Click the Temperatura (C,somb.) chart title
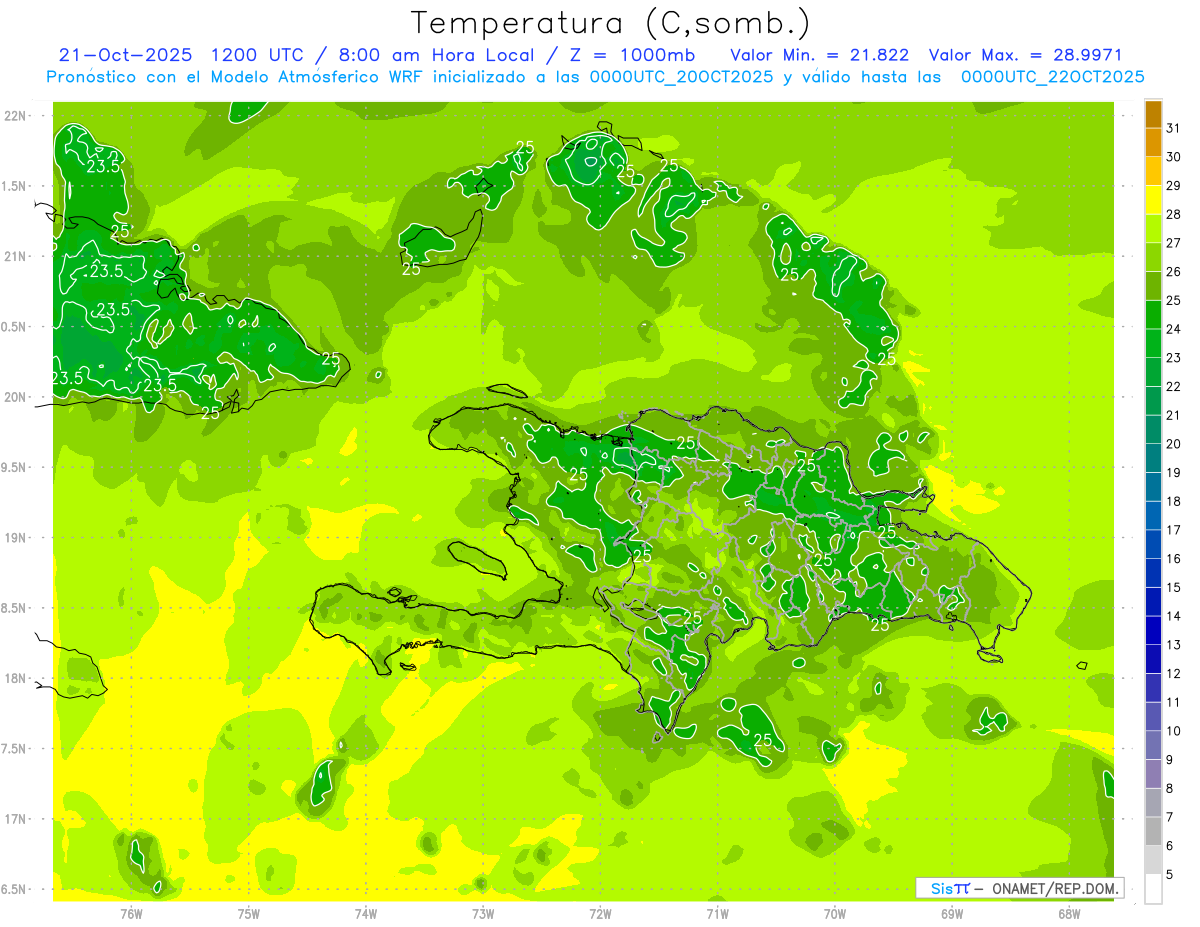 [610, 23]
